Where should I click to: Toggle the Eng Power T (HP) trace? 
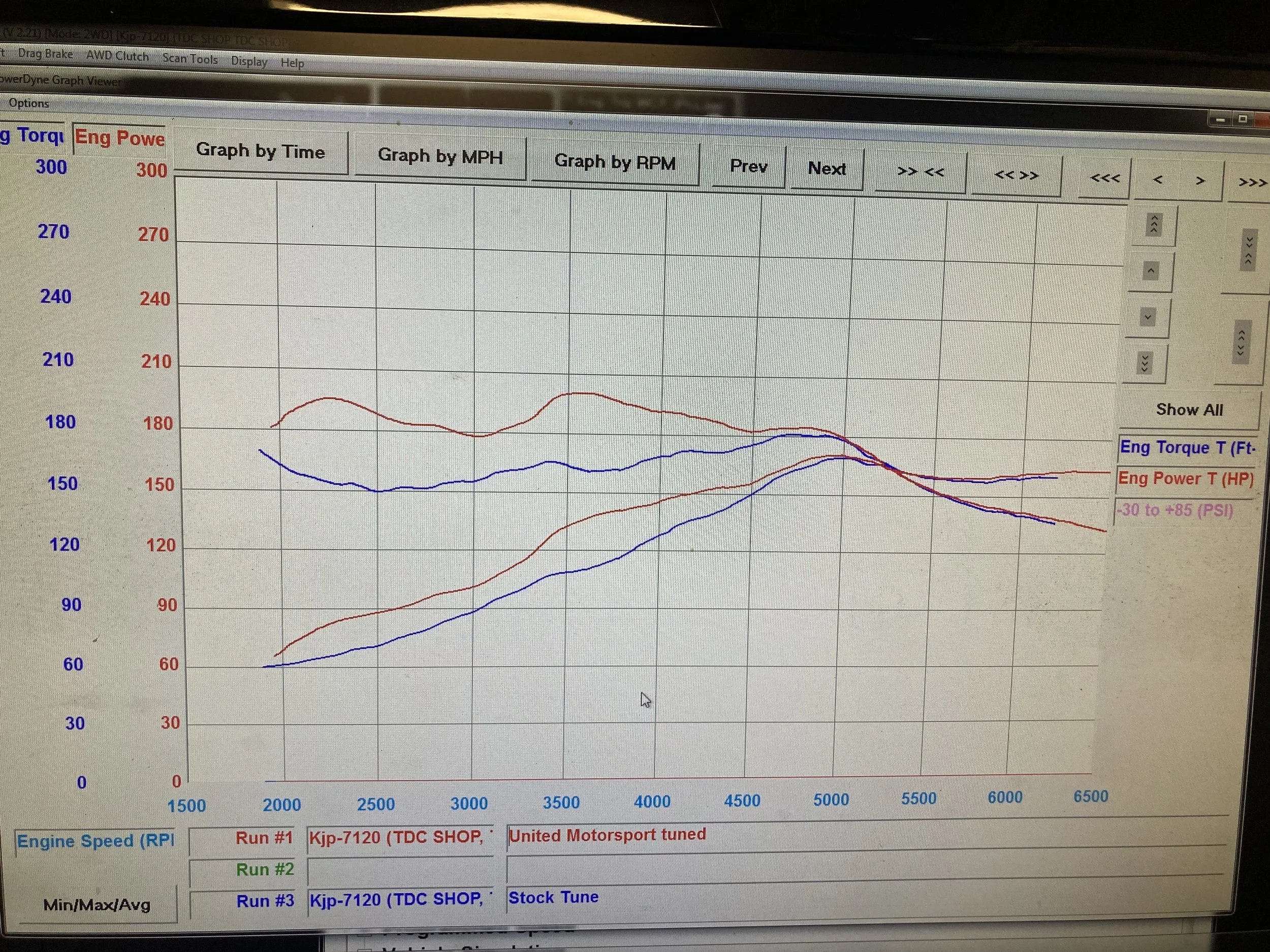[1185, 479]
